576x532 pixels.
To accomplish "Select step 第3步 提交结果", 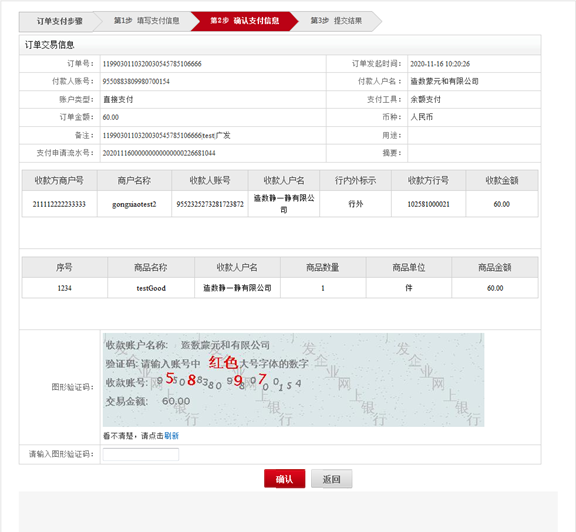I will pos(336,21).
